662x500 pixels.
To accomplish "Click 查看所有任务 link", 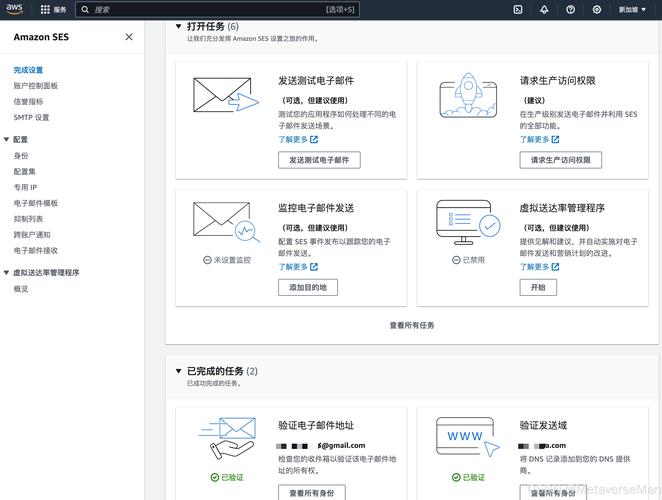I will click(412, 325).
